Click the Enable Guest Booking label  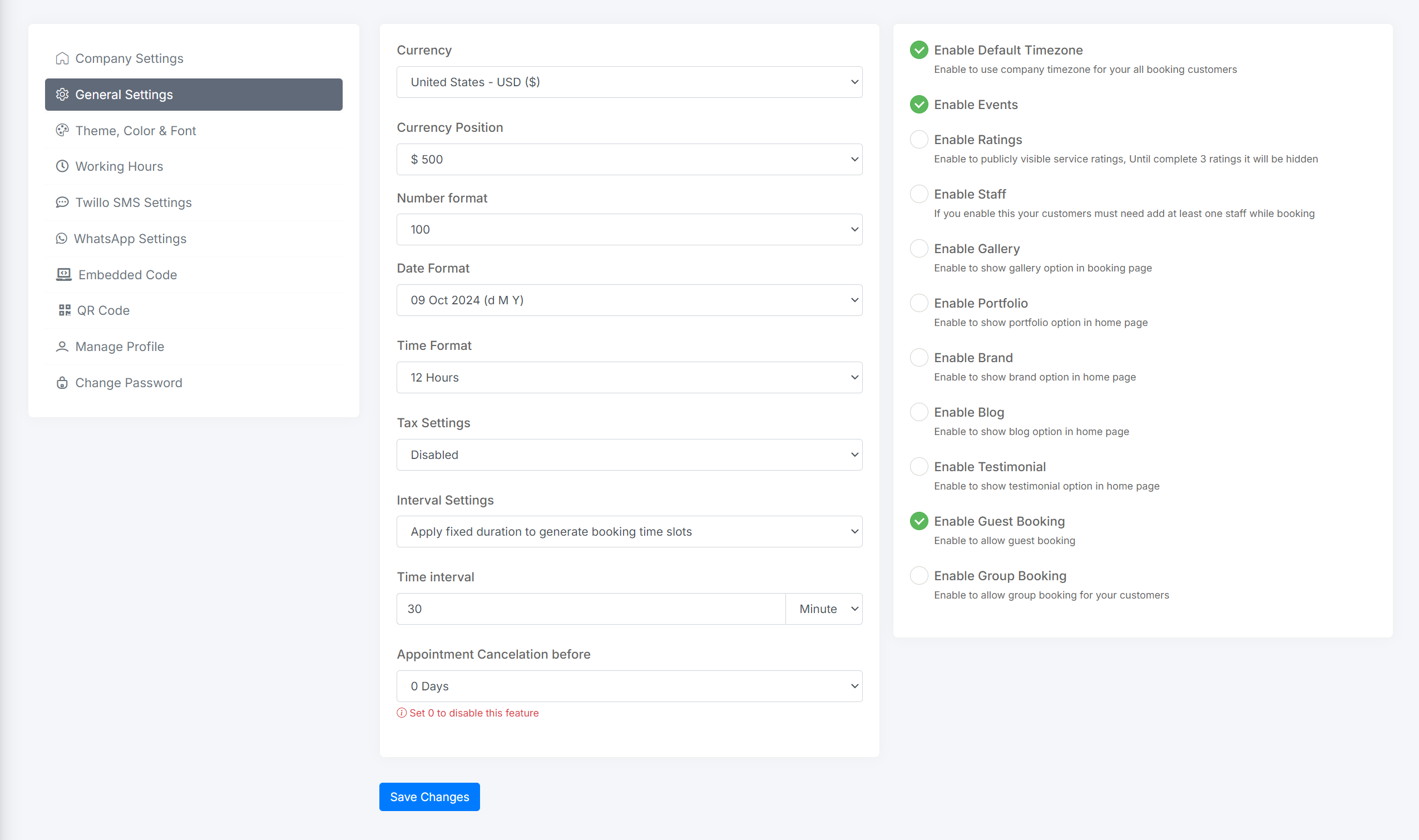pyautogui.click(x=999, y=521)
